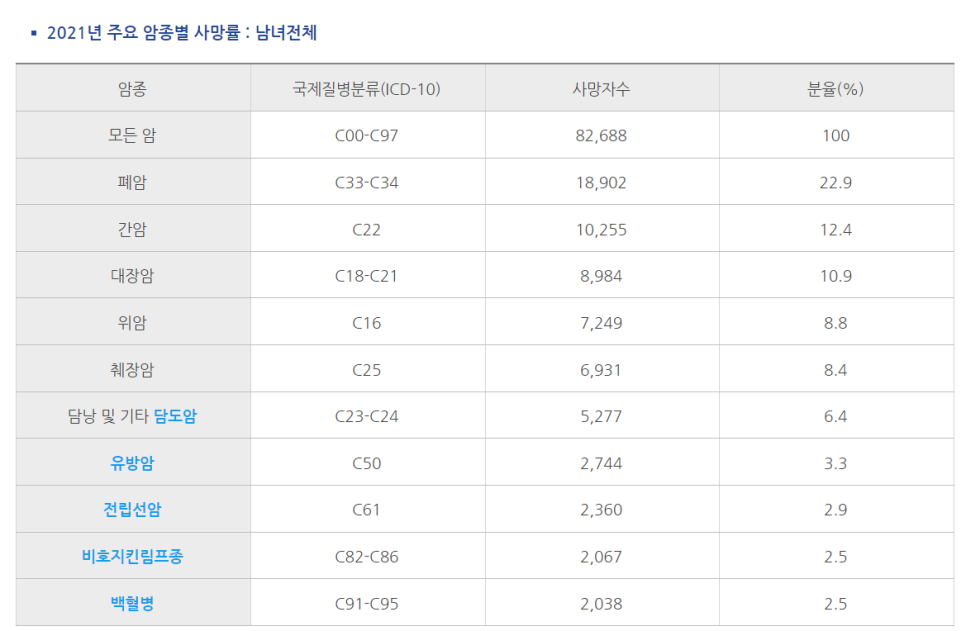This screenshot has height=631, width=966.
Task: Click the 2,038 death count
Action: click(x=601, y=604)
